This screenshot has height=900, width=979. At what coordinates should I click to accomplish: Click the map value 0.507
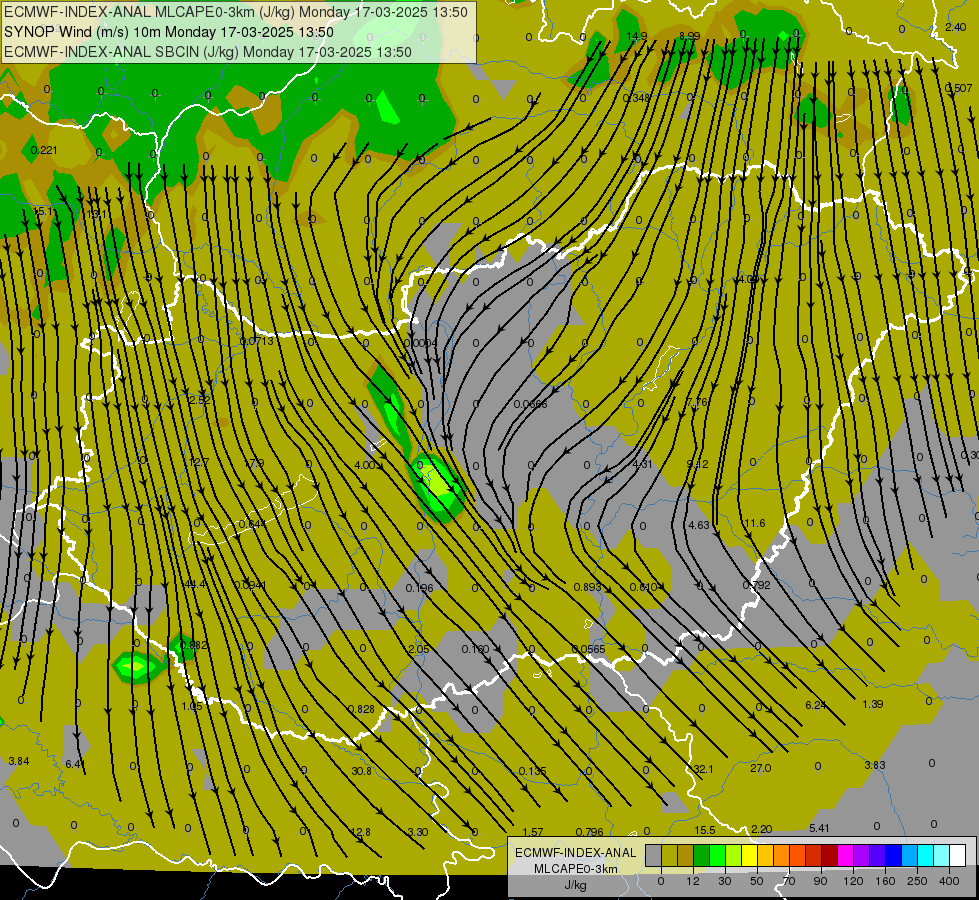959,88
